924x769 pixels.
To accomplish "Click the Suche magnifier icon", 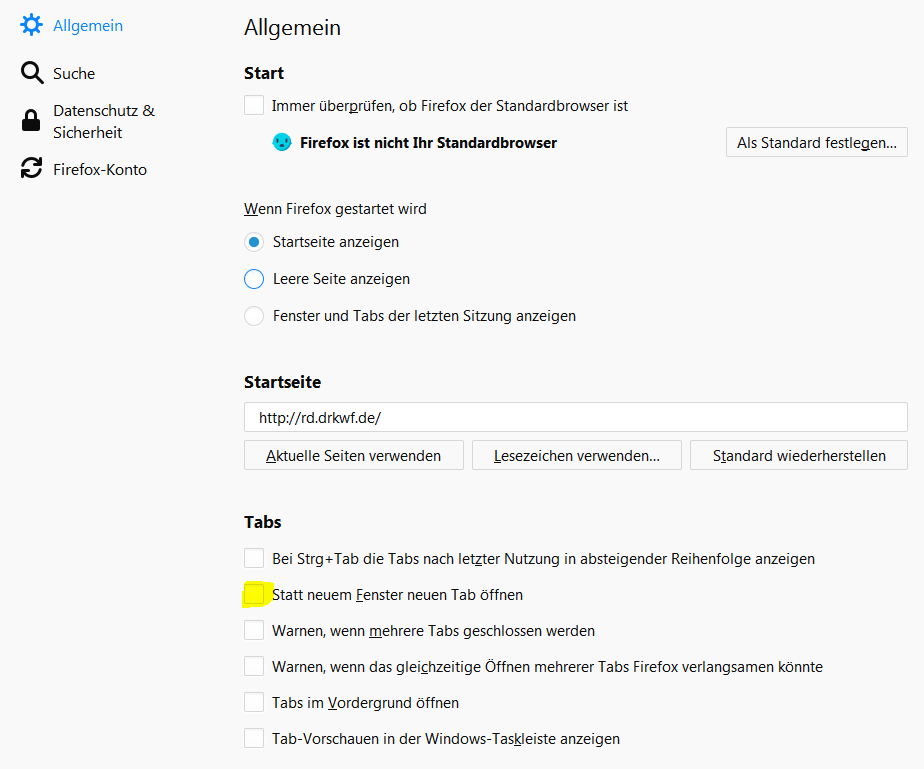I will (x=32, y=73).
